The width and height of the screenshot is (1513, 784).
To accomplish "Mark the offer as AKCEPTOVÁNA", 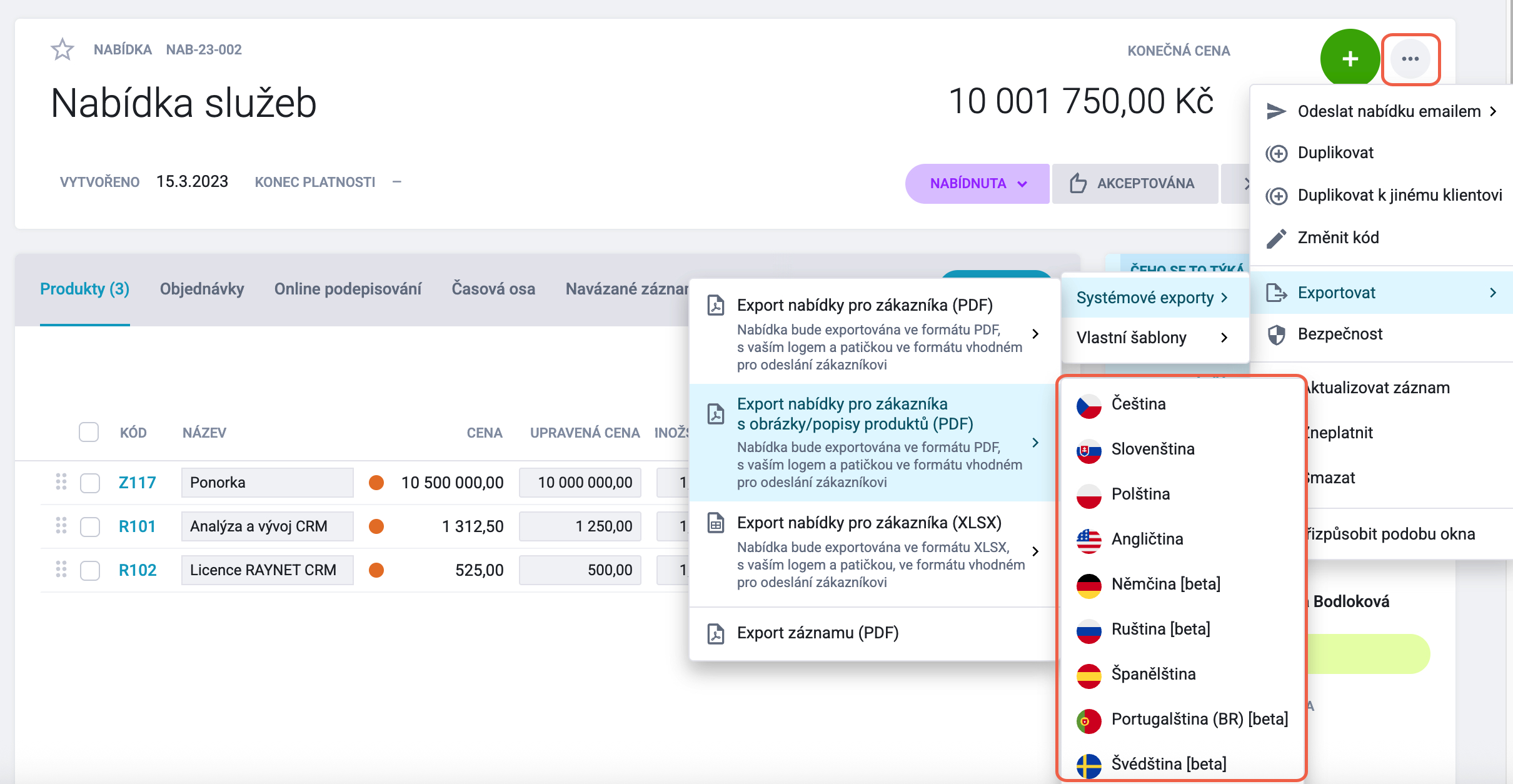I will pyautogui.click(x=1135, y=183).
